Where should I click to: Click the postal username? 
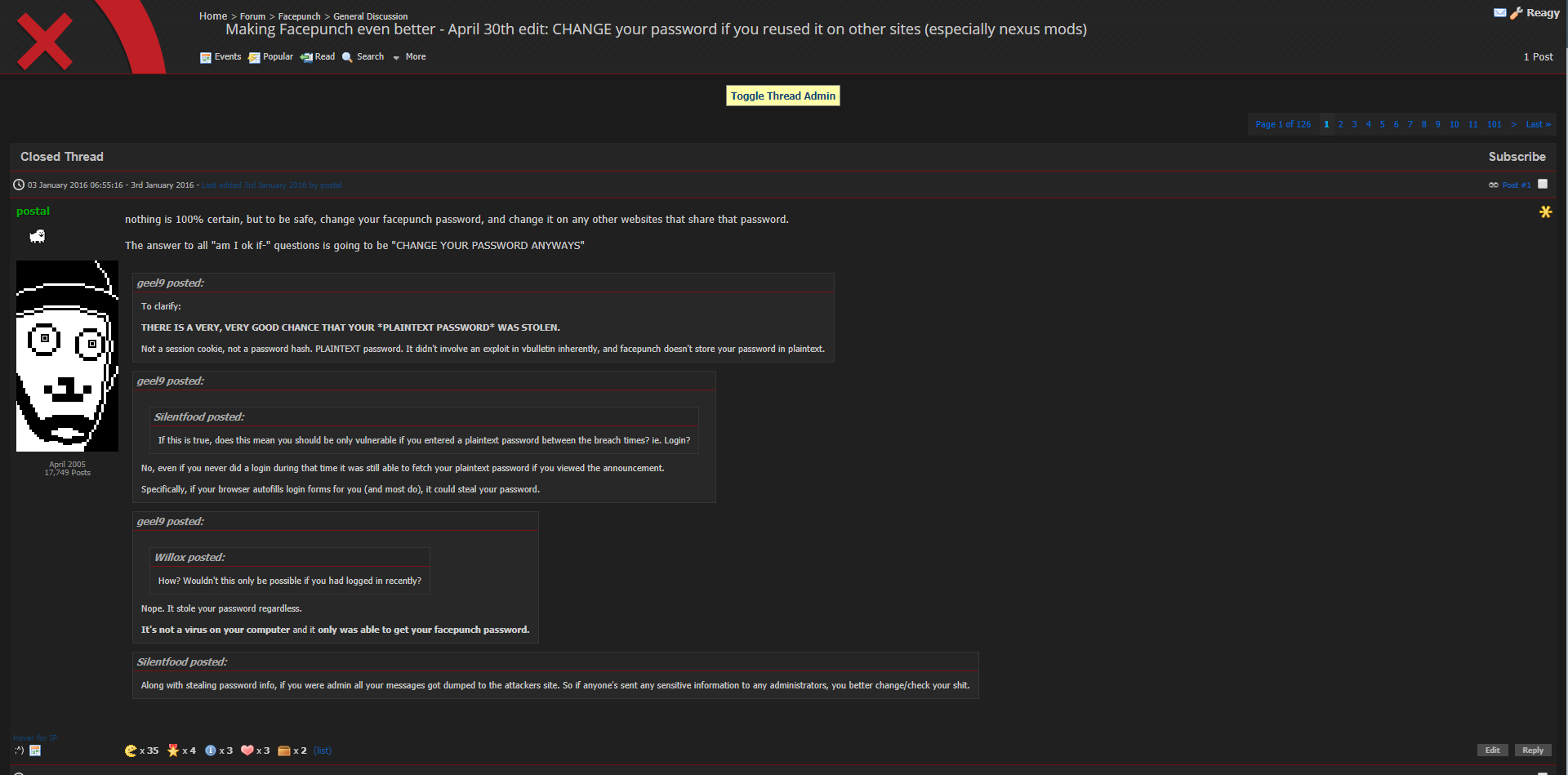pyautogui.click(x=33, y=211)
